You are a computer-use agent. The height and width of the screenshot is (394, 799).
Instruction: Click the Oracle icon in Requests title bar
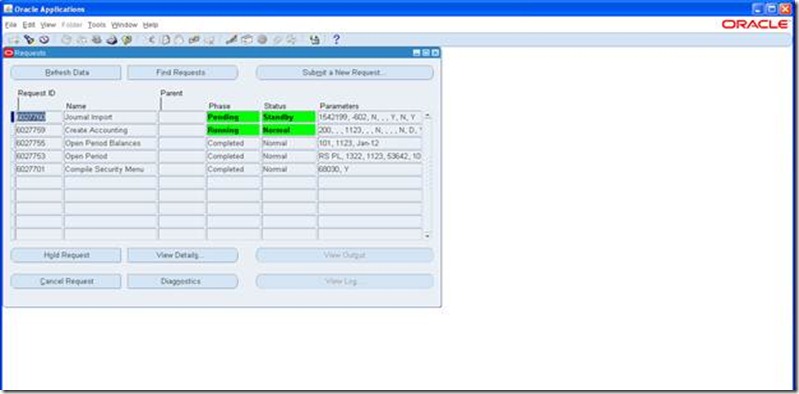coord(9,52)
